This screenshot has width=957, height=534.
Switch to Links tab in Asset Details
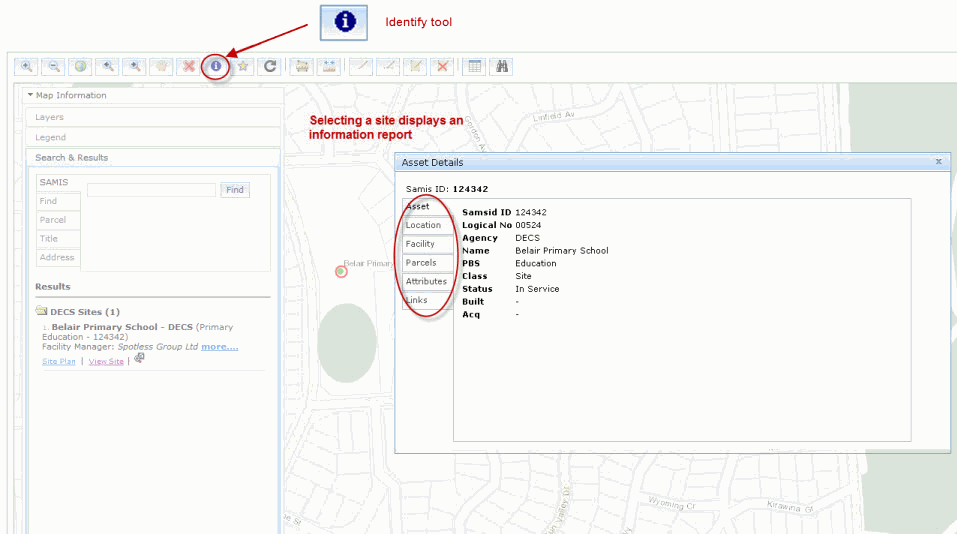[x=428, y=300]
